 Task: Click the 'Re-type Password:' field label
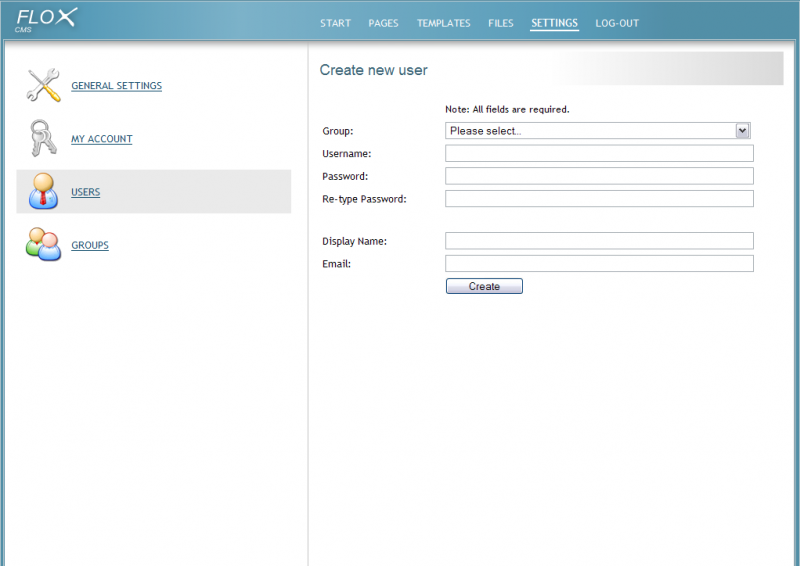click(364, 199)
